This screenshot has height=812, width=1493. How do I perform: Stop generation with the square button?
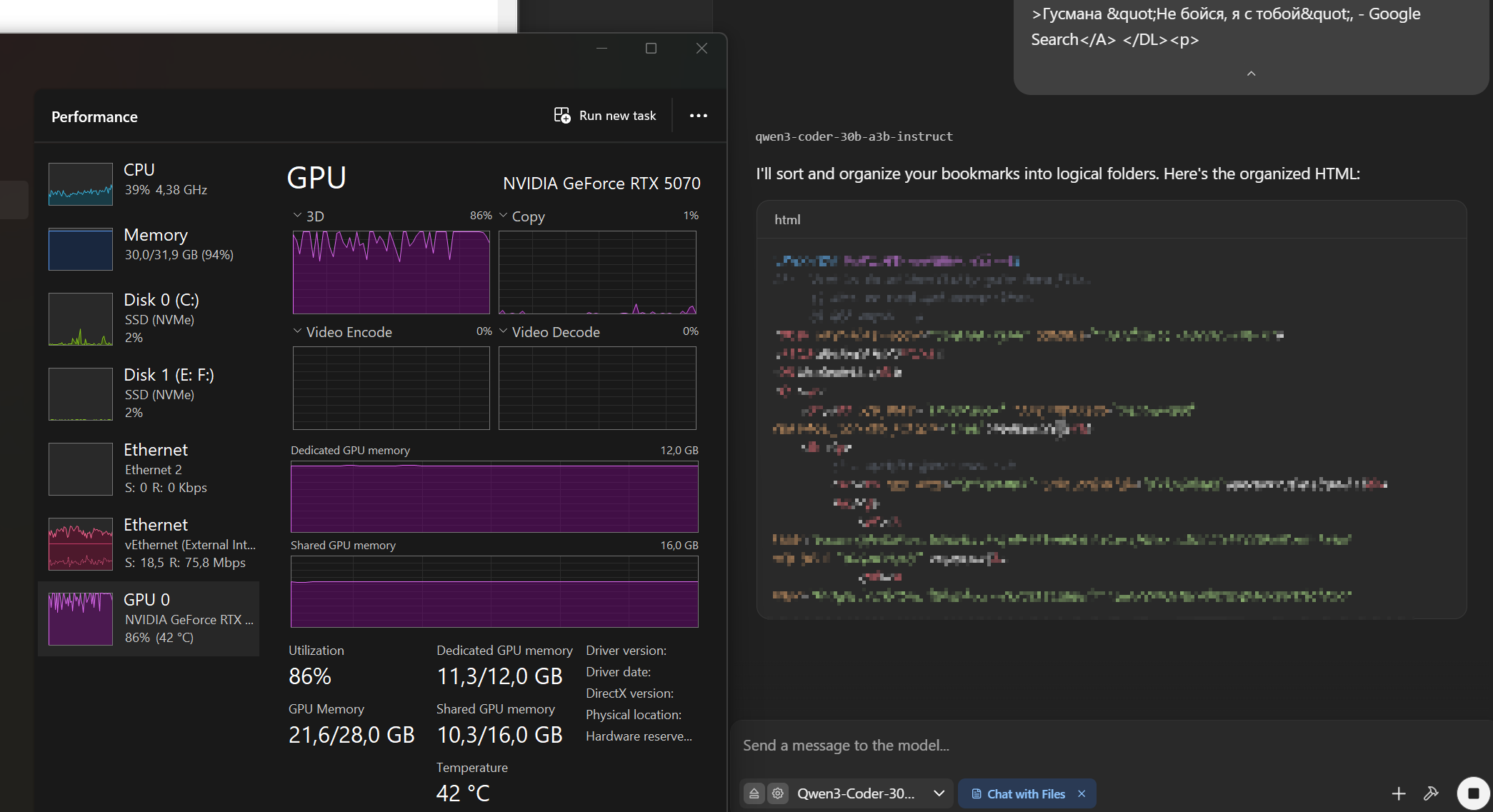(x=1472, y=793)
